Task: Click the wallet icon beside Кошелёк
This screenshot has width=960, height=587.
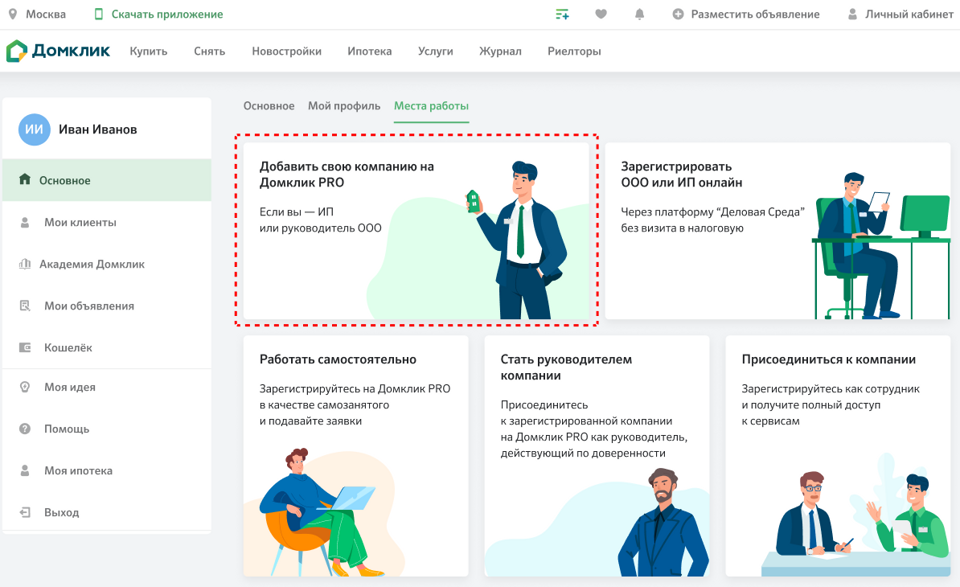Action: click(x=24, y=347)
